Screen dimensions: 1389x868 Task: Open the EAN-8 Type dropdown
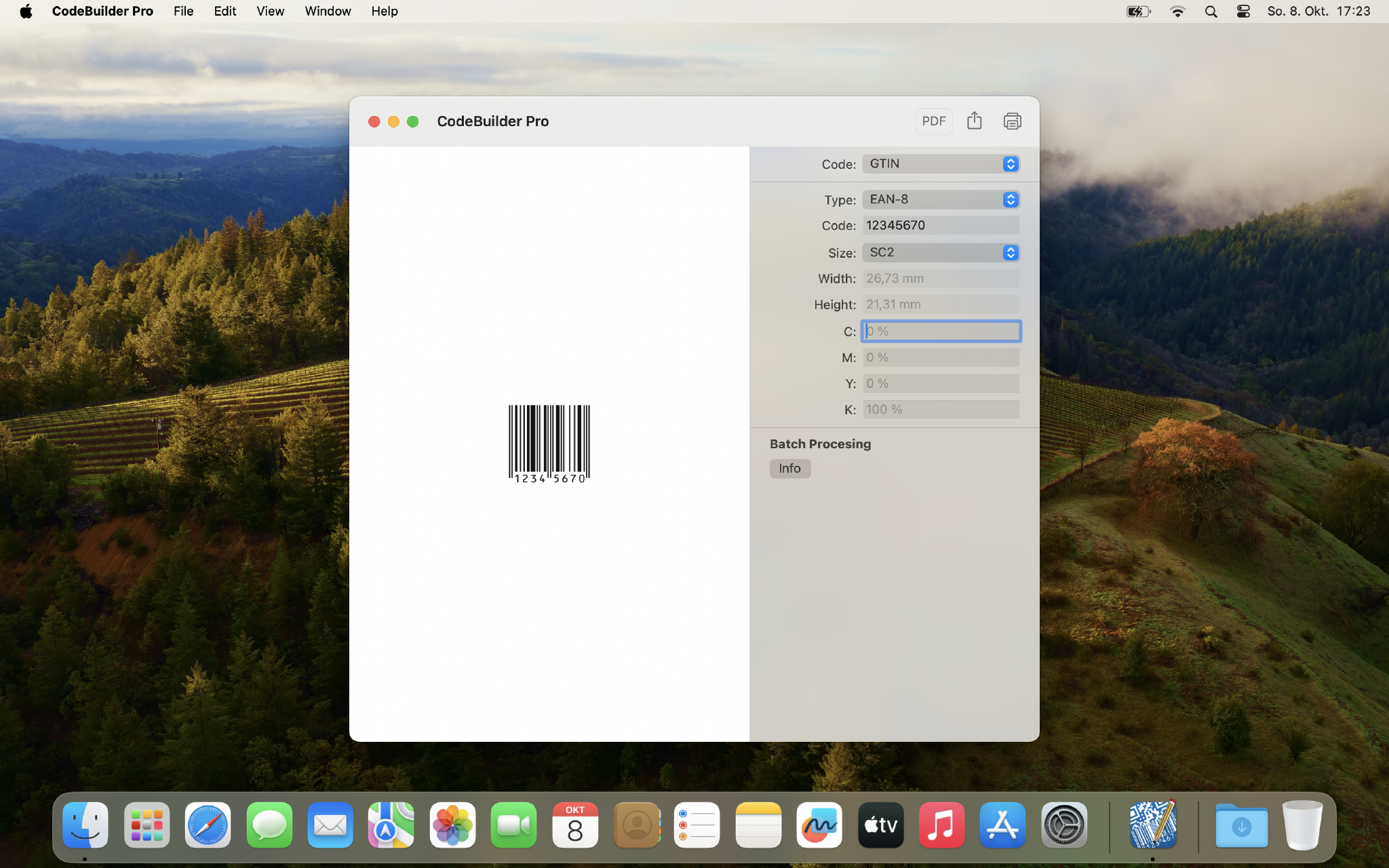tap(941, 199)
